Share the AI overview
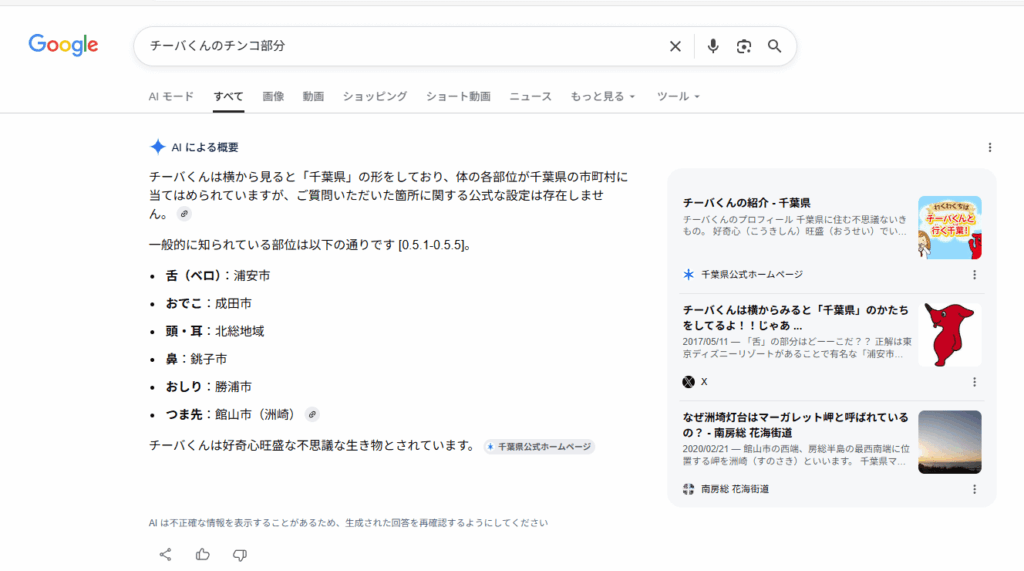The height and width of the screenshot is (571, 1024). pos(165,555)
